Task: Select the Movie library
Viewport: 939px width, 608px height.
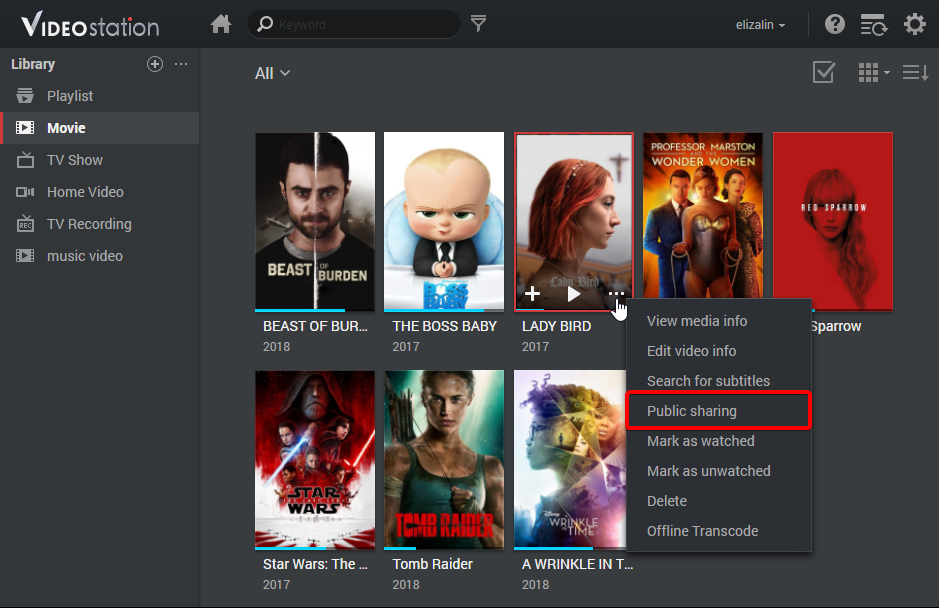Action: 99,128
